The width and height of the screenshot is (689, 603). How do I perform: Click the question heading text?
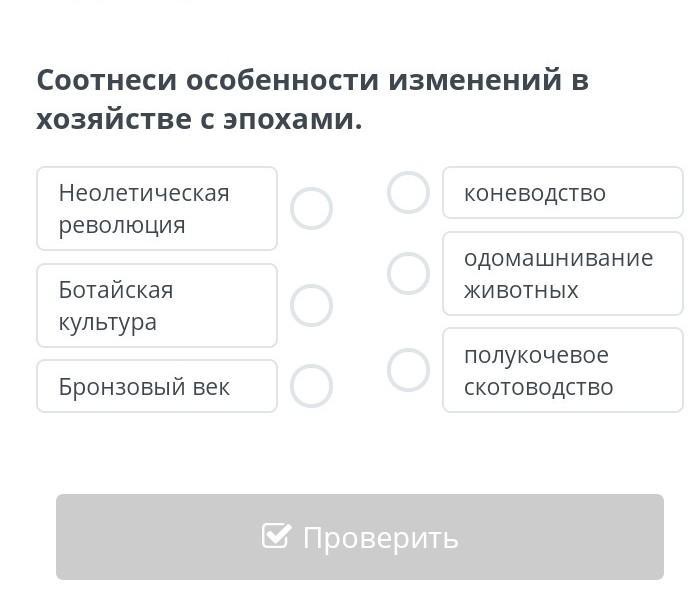pyautogui.click(x=312, y=99)
